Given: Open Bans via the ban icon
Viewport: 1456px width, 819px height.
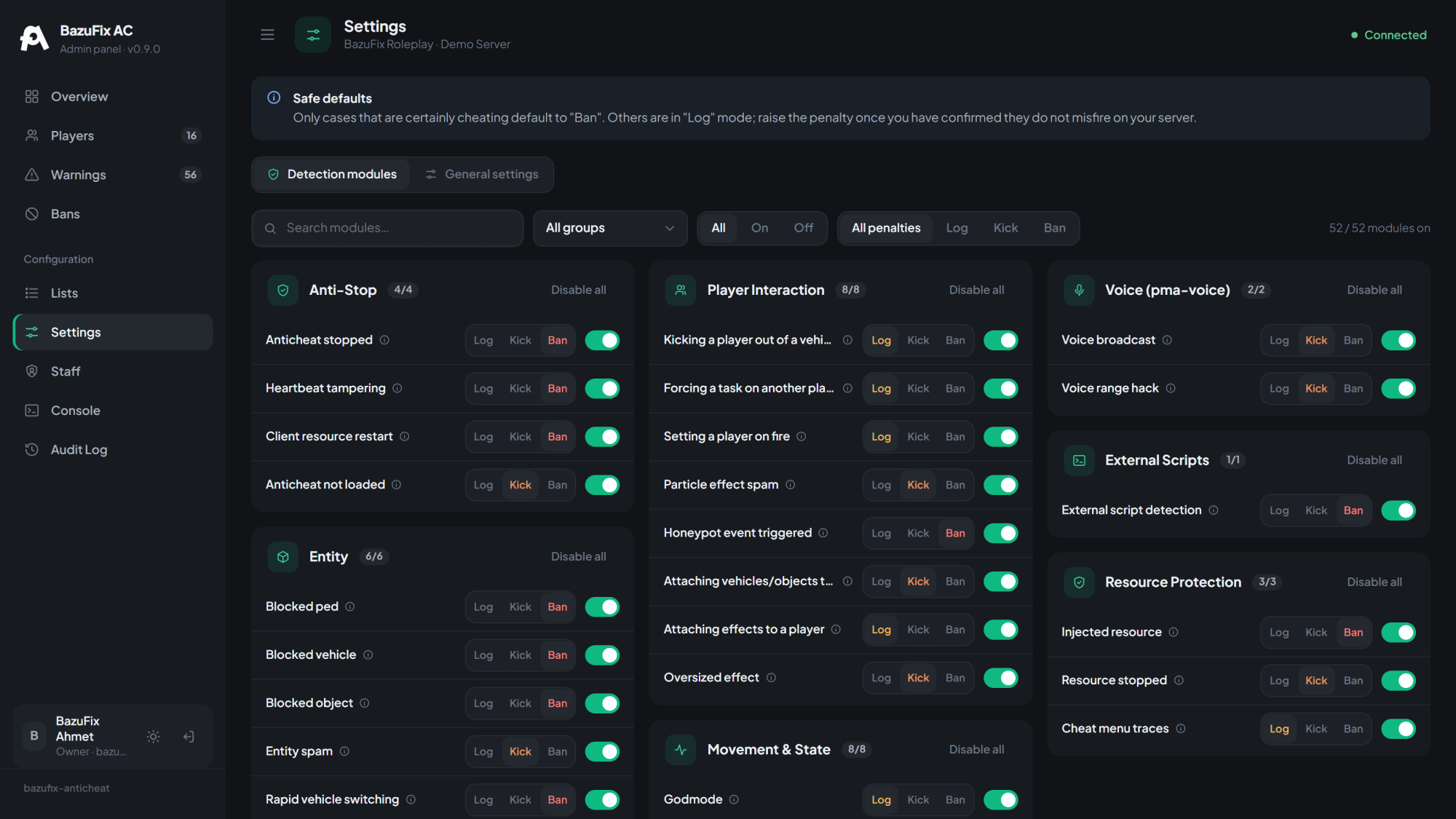Looking at the screenshot, I should pos(31,214).
